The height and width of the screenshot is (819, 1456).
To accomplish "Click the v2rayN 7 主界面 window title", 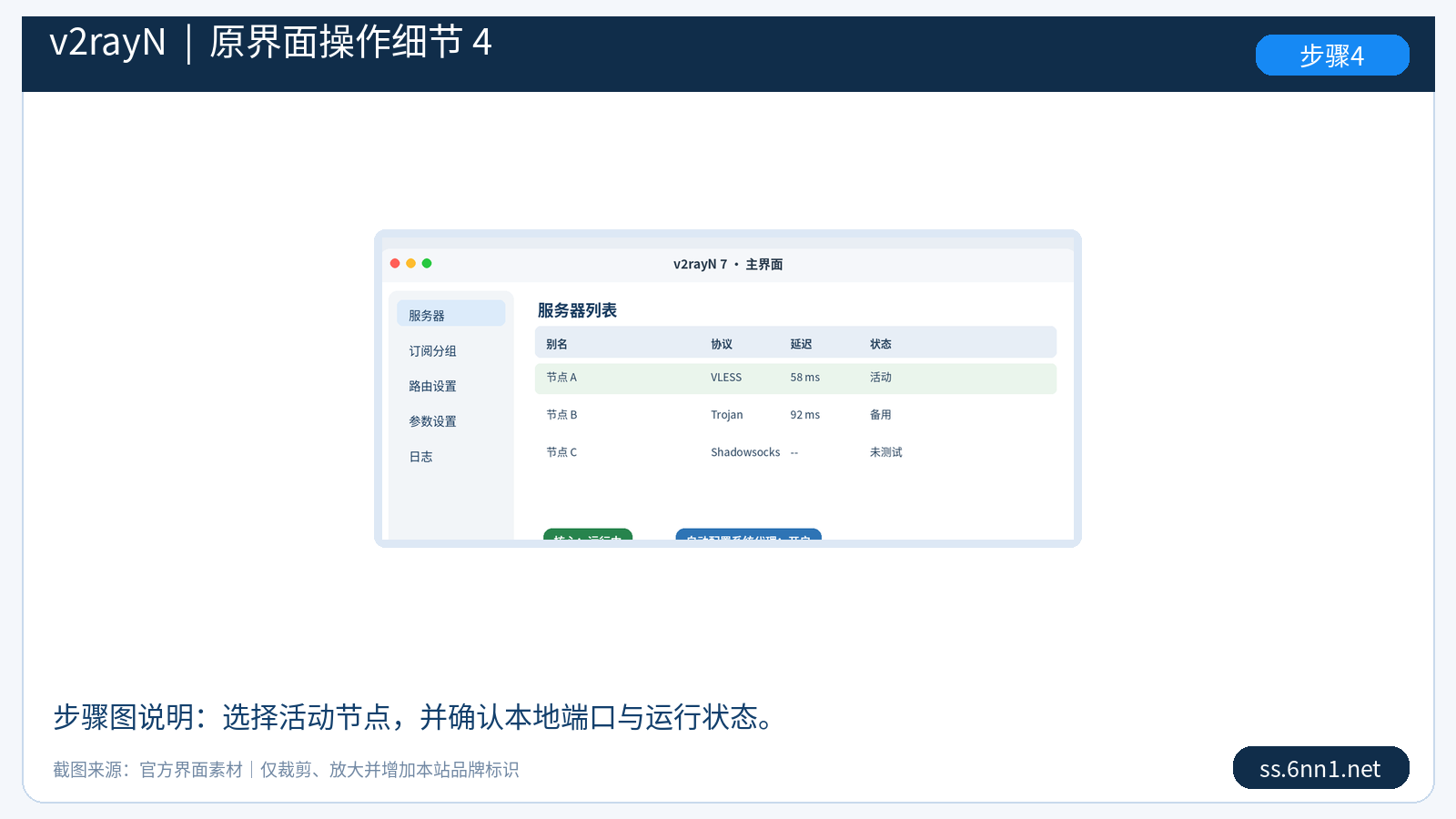I will pyautogui.click(x=728, y=265).
